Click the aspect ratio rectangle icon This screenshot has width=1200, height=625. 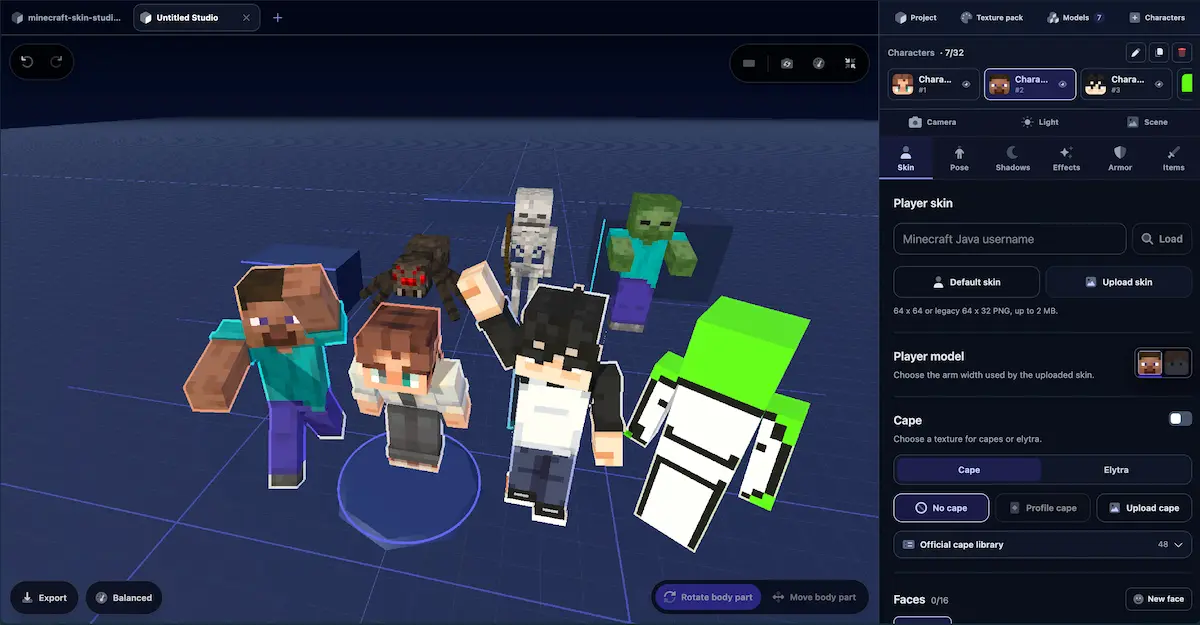pyautogui.click(x=749, y=63)
